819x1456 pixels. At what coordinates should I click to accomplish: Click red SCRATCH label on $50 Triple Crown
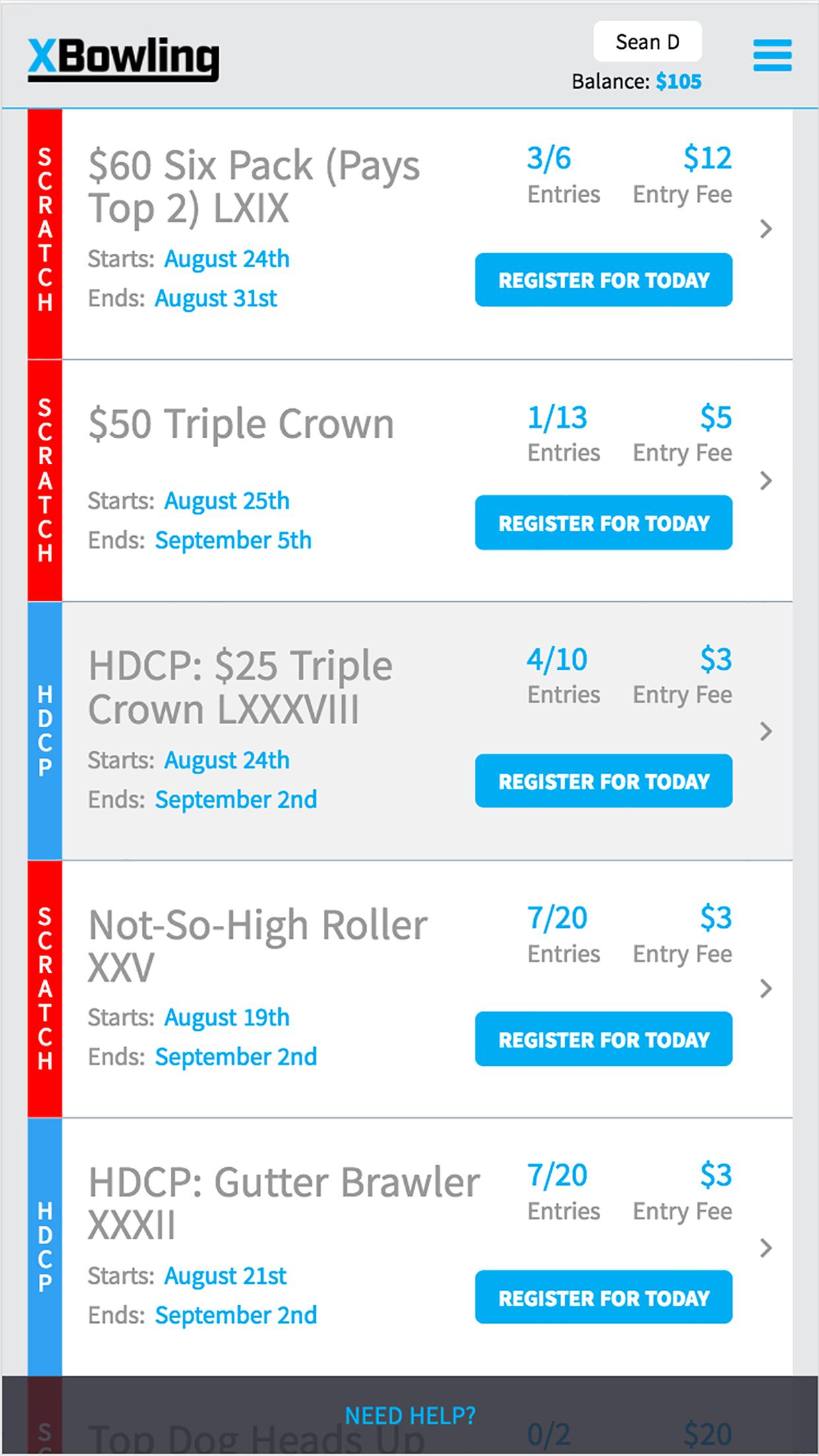point(45,480)
